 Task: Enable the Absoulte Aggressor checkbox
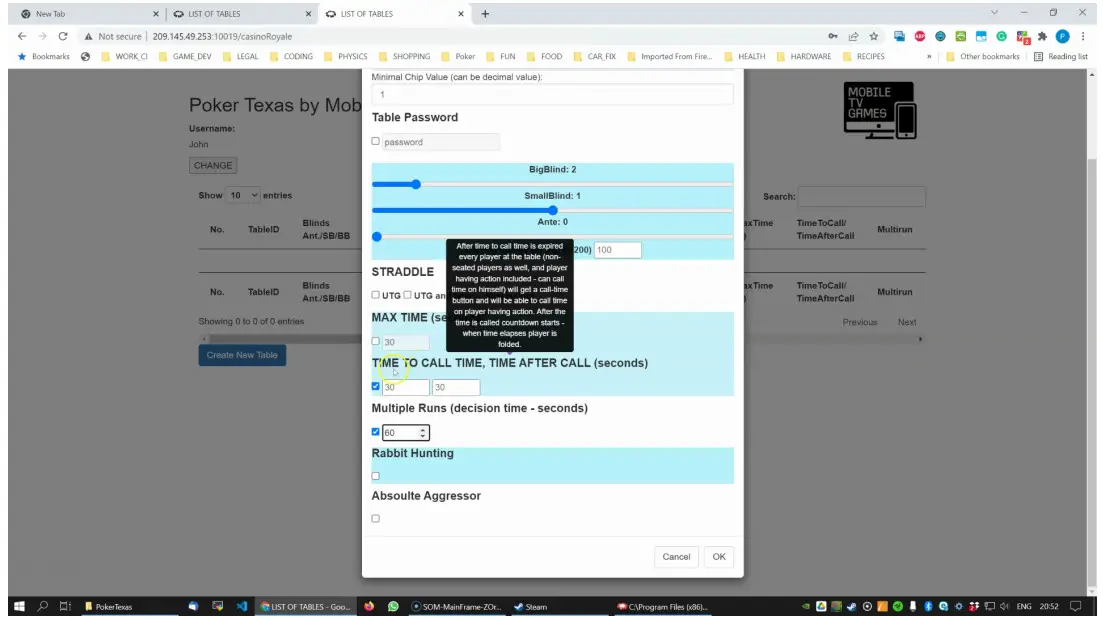[x=376, y=518]
